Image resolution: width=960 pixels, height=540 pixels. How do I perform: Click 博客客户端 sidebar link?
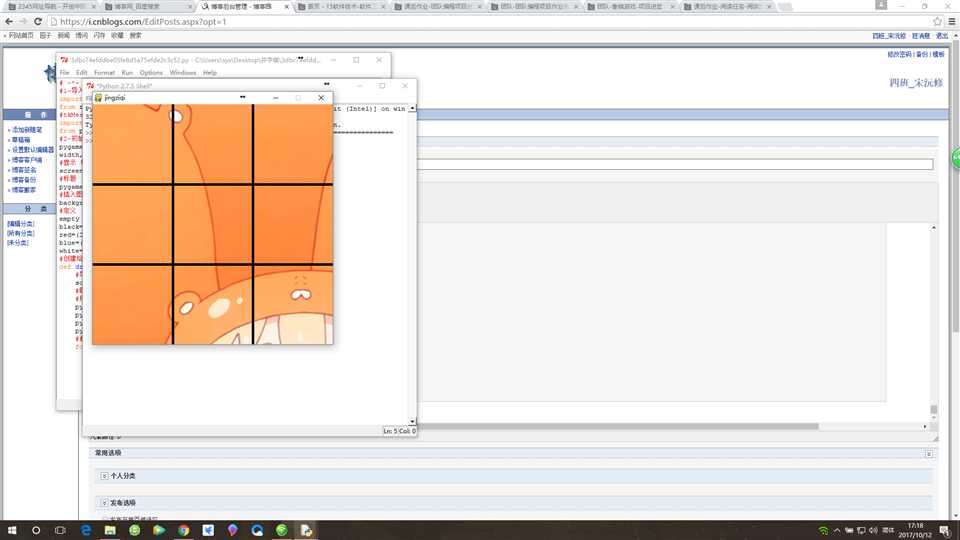point(27,160)
